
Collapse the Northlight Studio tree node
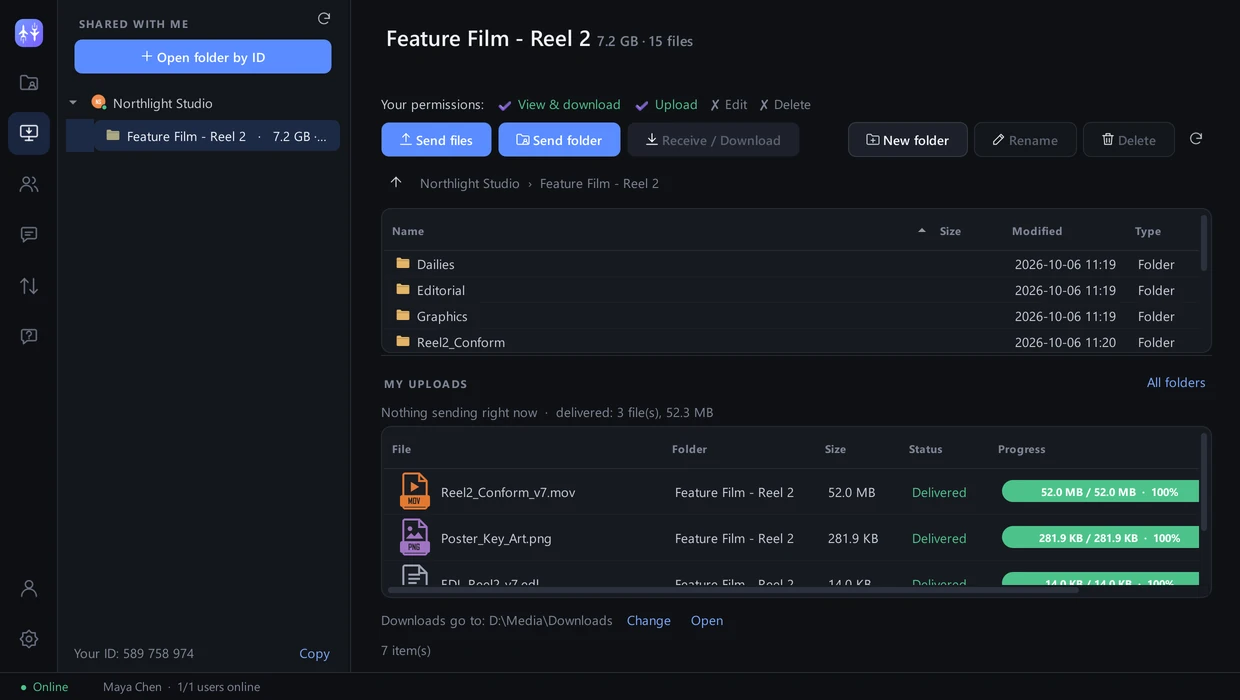(73, 103)
